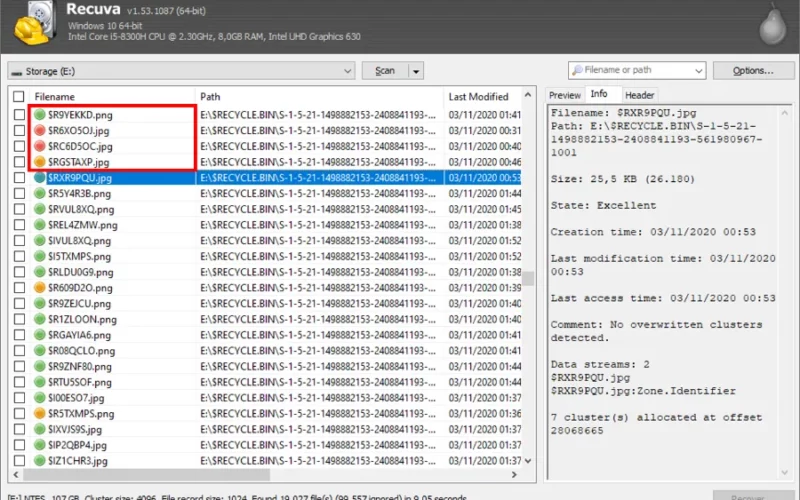
Task: Click the Scan button
Action: click(385, 71)
